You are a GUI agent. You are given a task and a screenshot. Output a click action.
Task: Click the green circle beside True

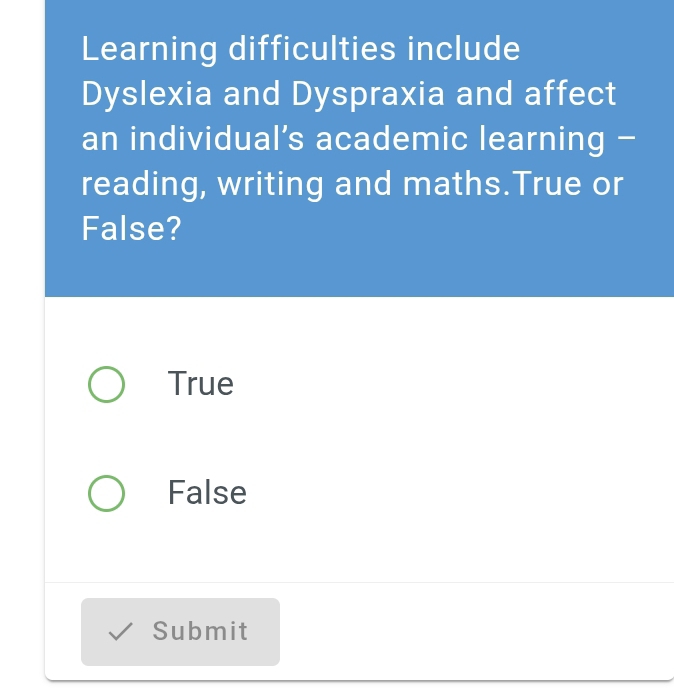click(x=106, y=385)
